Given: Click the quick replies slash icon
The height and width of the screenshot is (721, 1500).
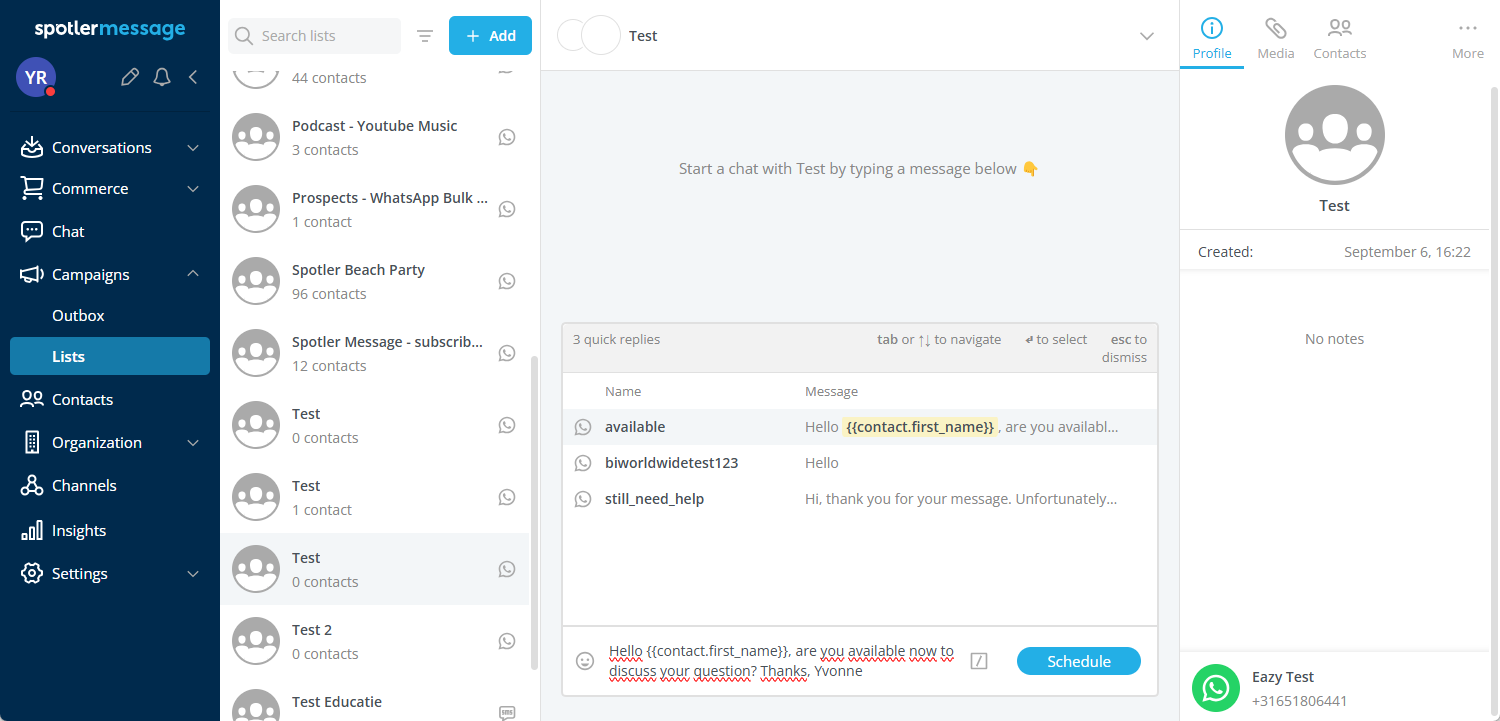Looking at the screenshot, I should coord(979,661).
